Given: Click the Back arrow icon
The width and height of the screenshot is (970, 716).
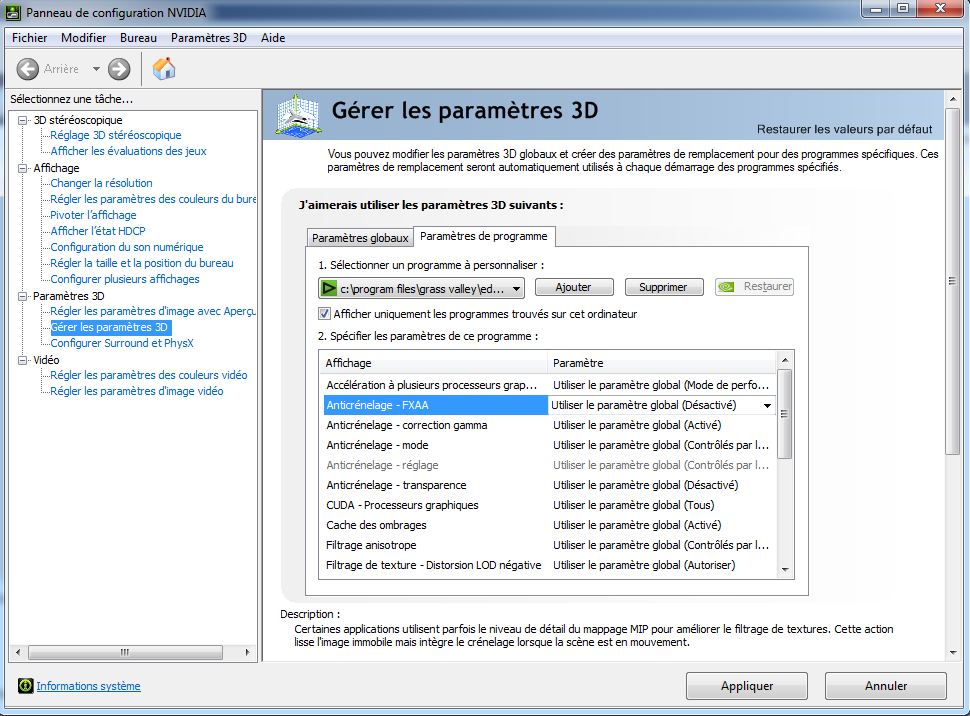Looking at the screenshot, I should click(27, 69).
